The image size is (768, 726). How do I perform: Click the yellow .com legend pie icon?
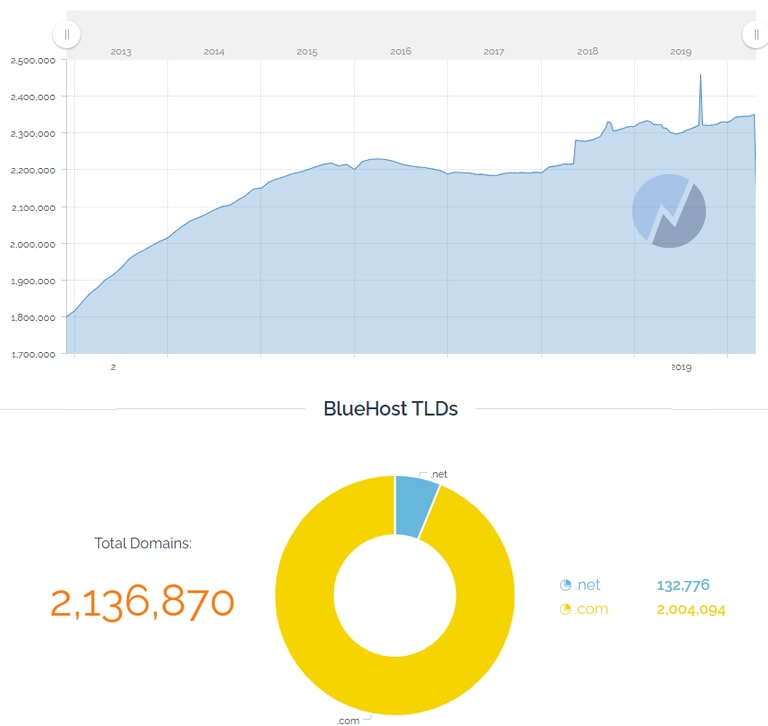pos(565,609)
